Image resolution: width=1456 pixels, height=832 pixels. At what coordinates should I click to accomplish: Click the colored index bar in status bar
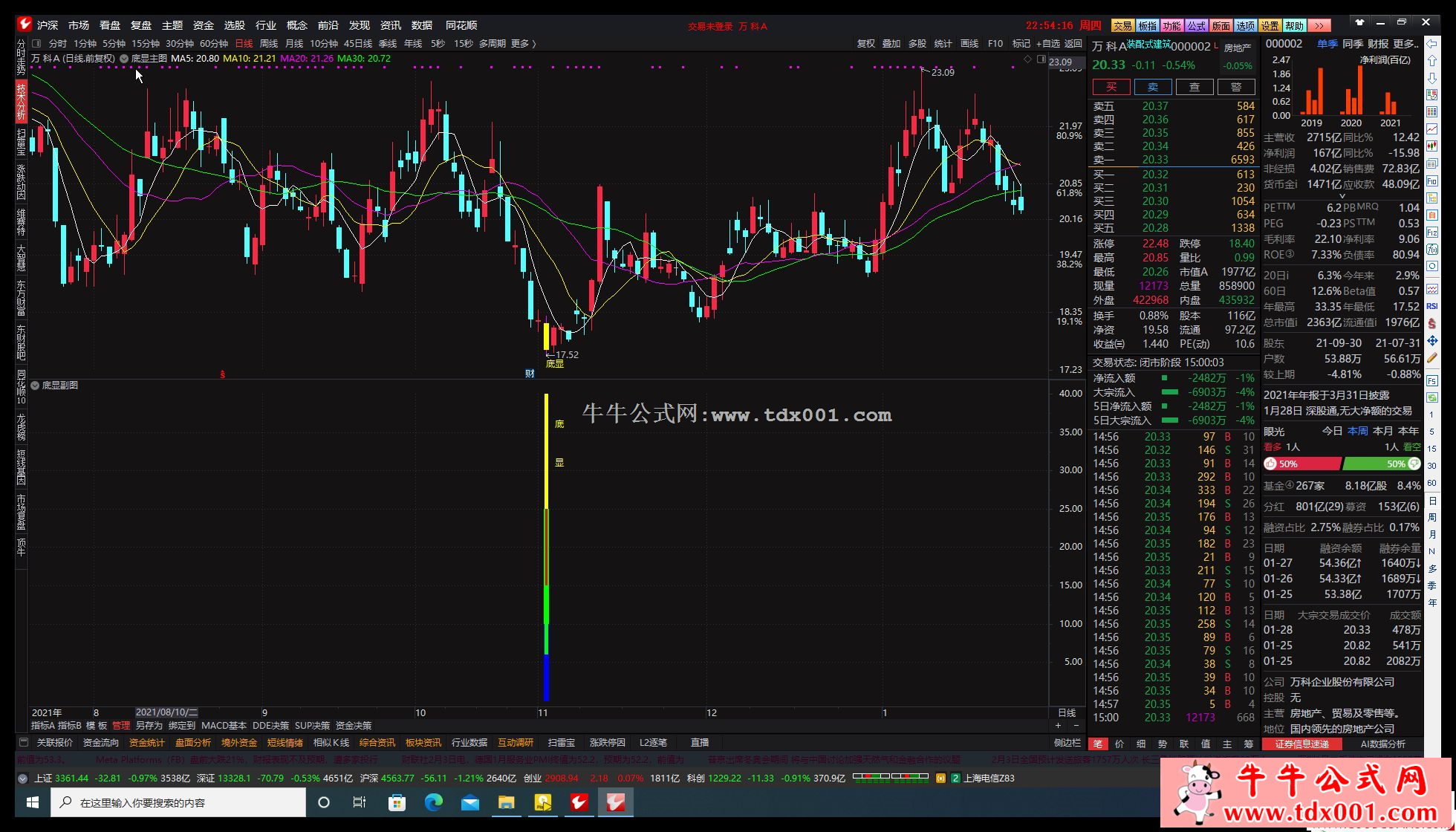891,777
